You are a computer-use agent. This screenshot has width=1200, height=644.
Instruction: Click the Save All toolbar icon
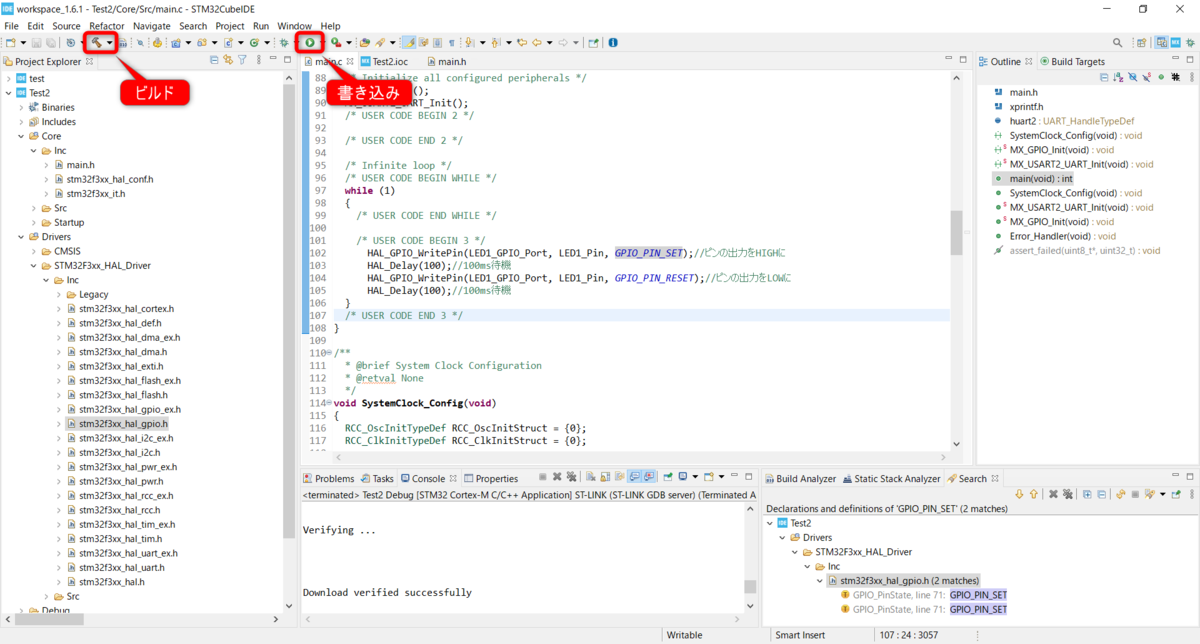click(51, 42)
